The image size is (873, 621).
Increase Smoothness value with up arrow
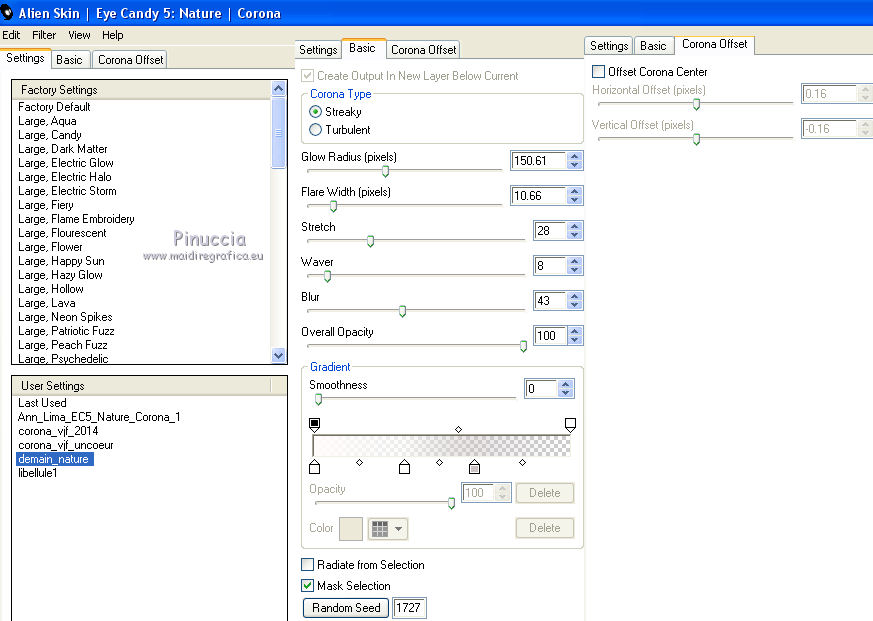pyautogui.click(x=566, y=384)
